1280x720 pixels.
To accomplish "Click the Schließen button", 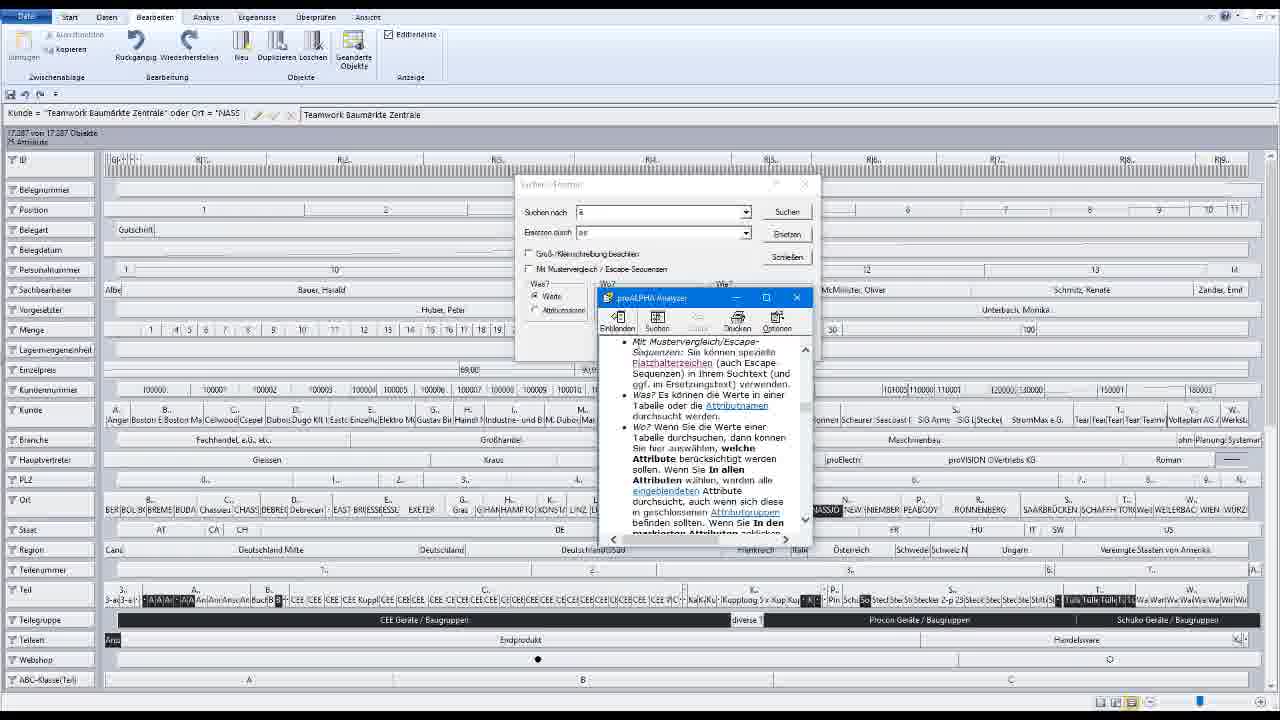I will (787, 257).
